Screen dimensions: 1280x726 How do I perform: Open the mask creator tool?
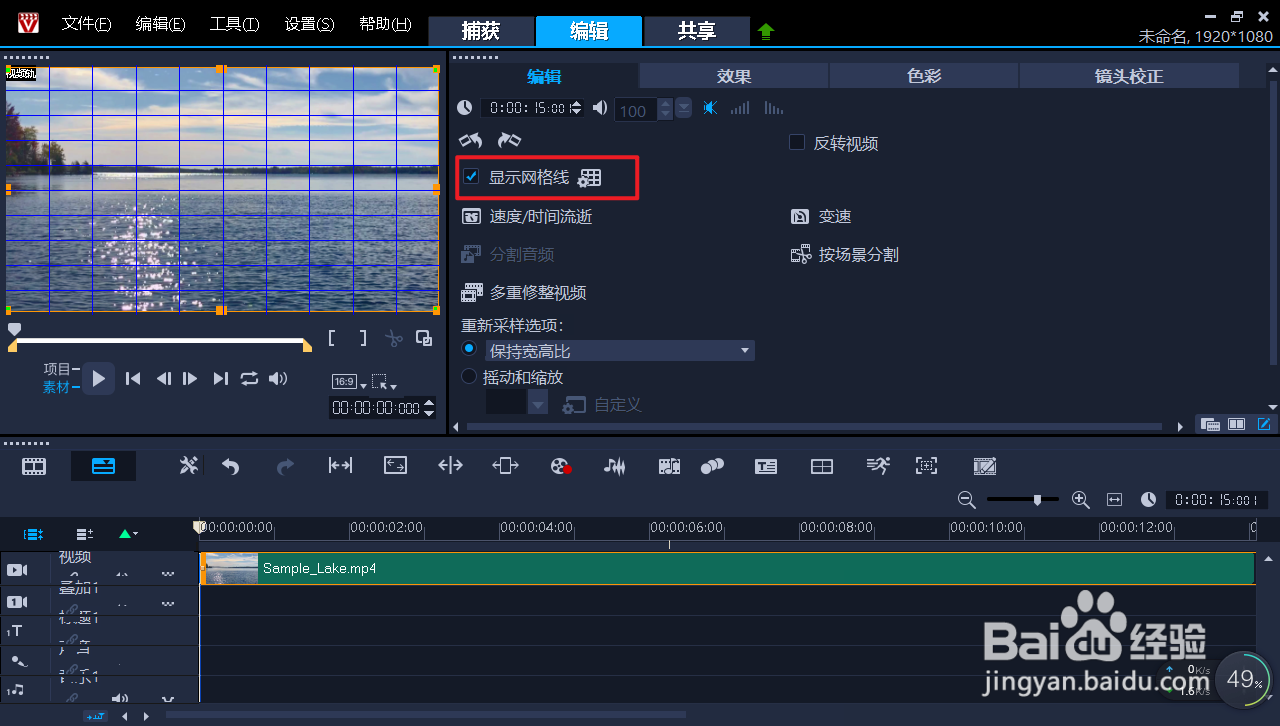(x=985, y=466)
